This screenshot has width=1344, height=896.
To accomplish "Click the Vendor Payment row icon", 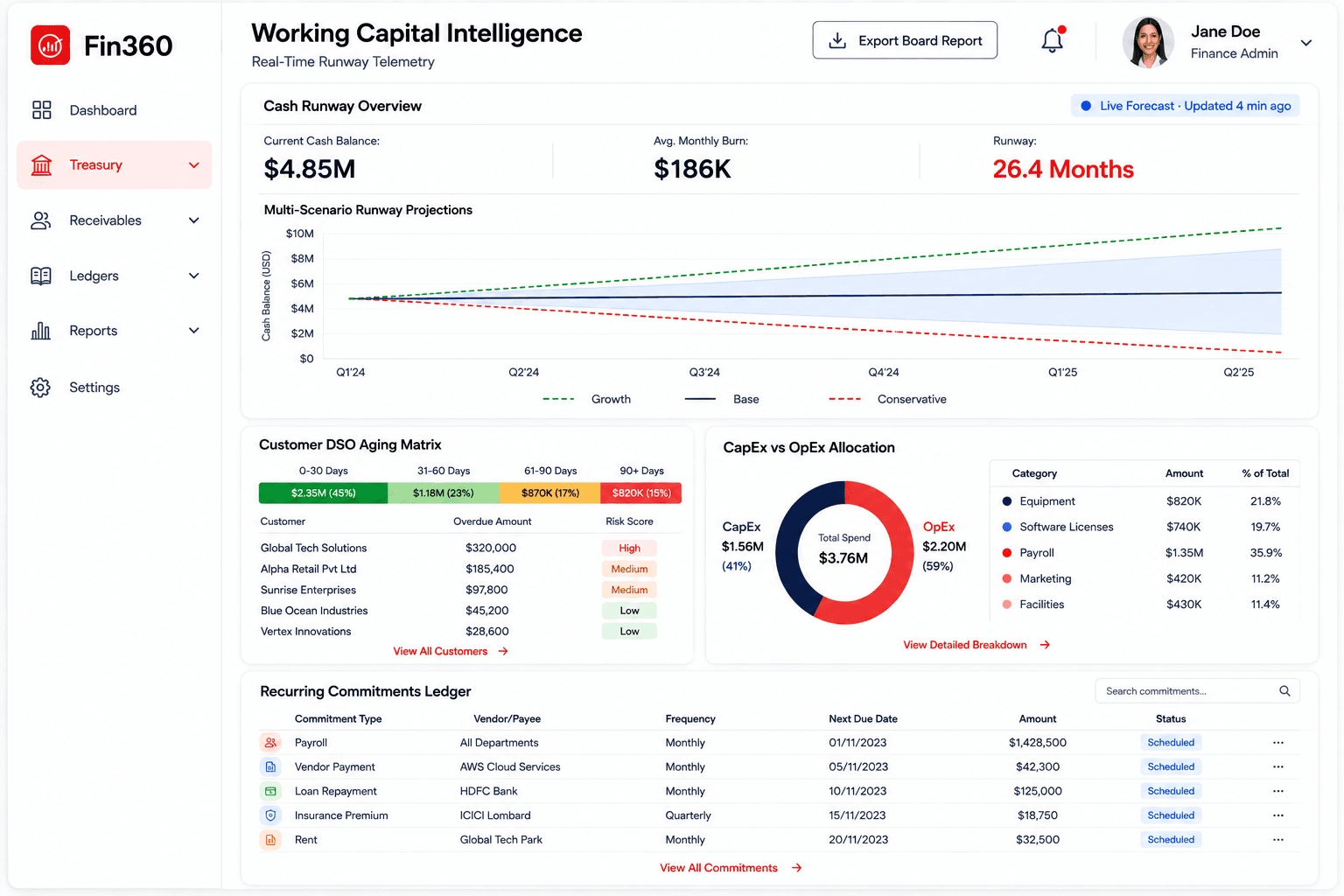I will pos(270,766).
